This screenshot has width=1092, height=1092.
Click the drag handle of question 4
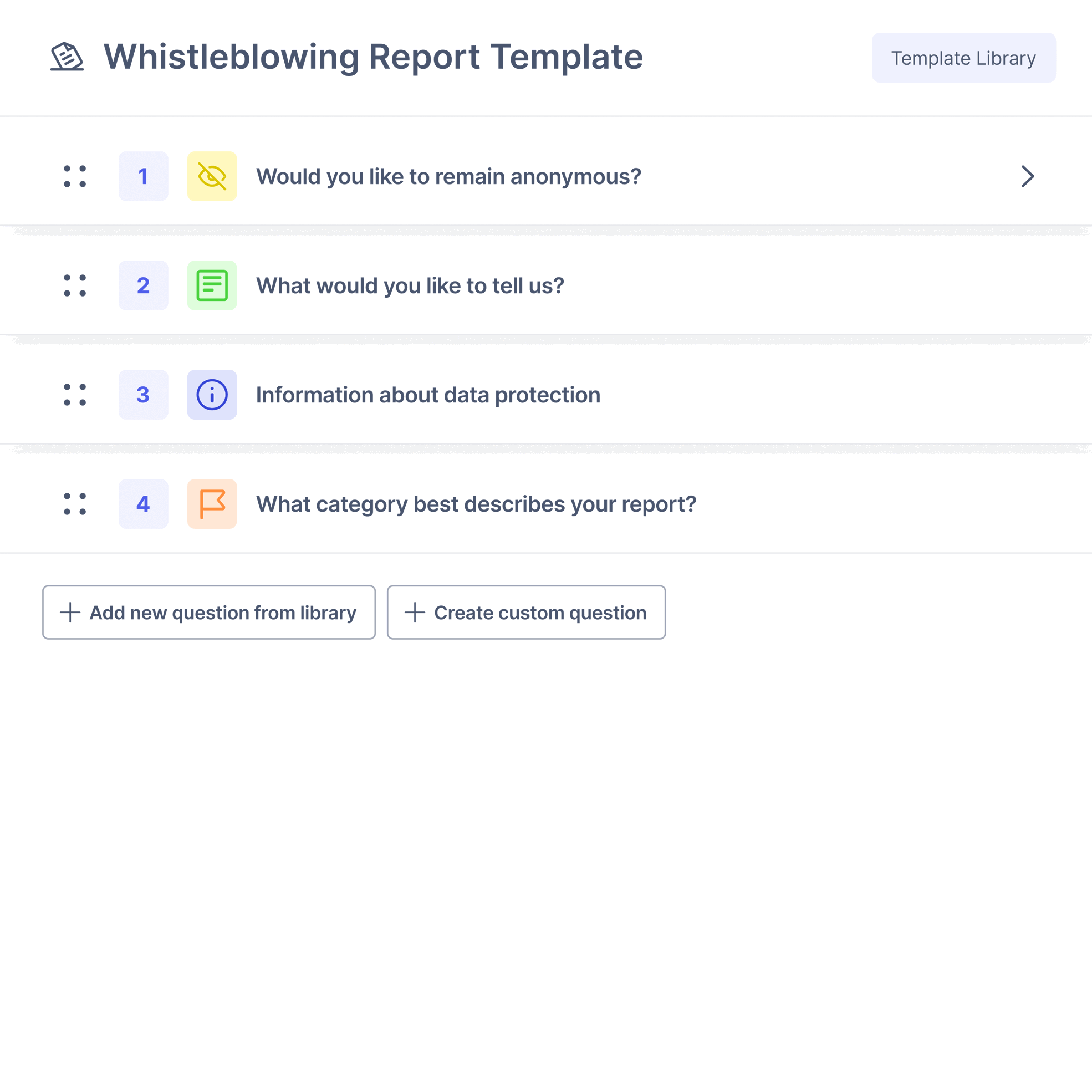coord(75,504)
